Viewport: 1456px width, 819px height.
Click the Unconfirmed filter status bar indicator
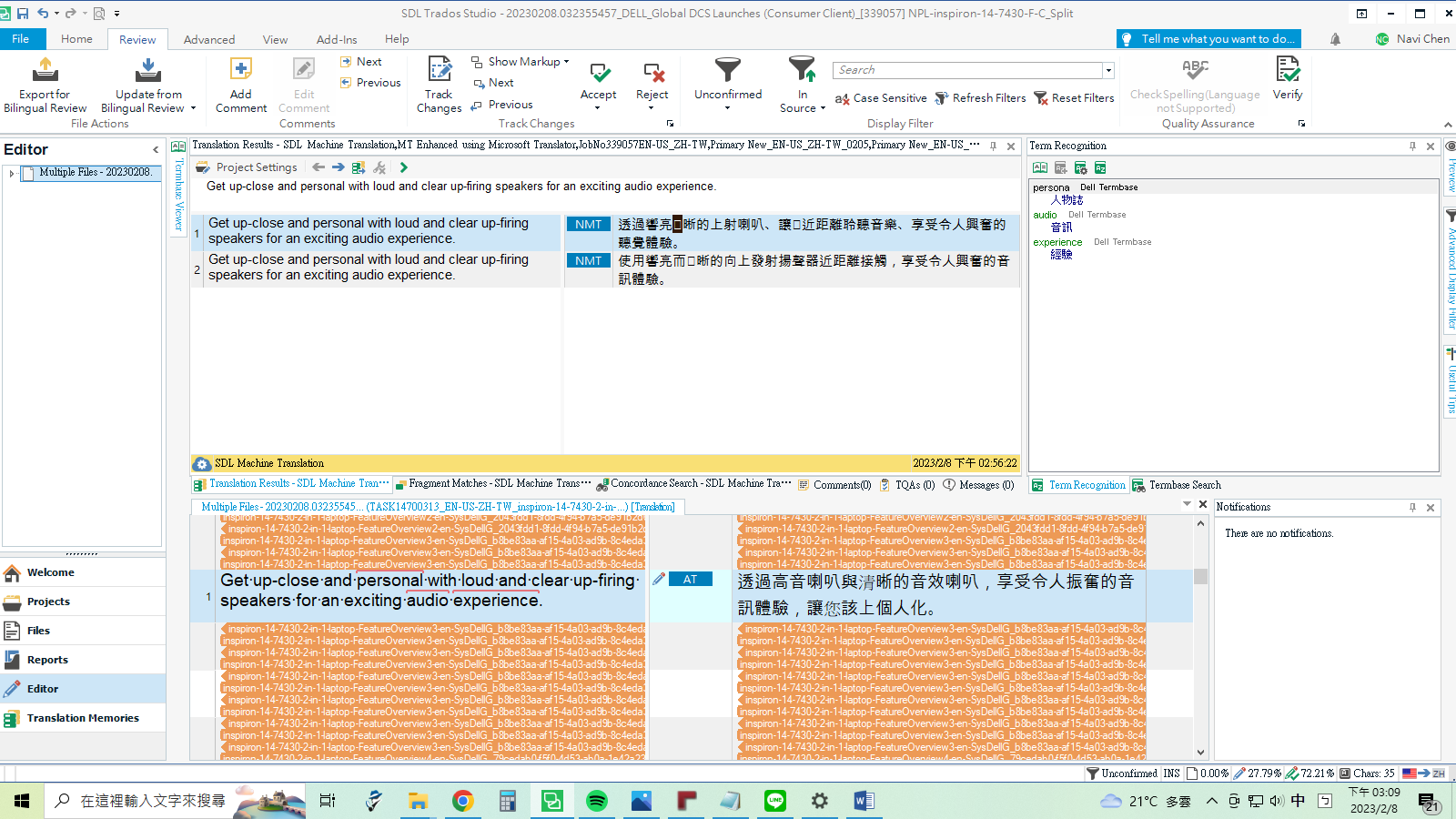coord(1122,773)
